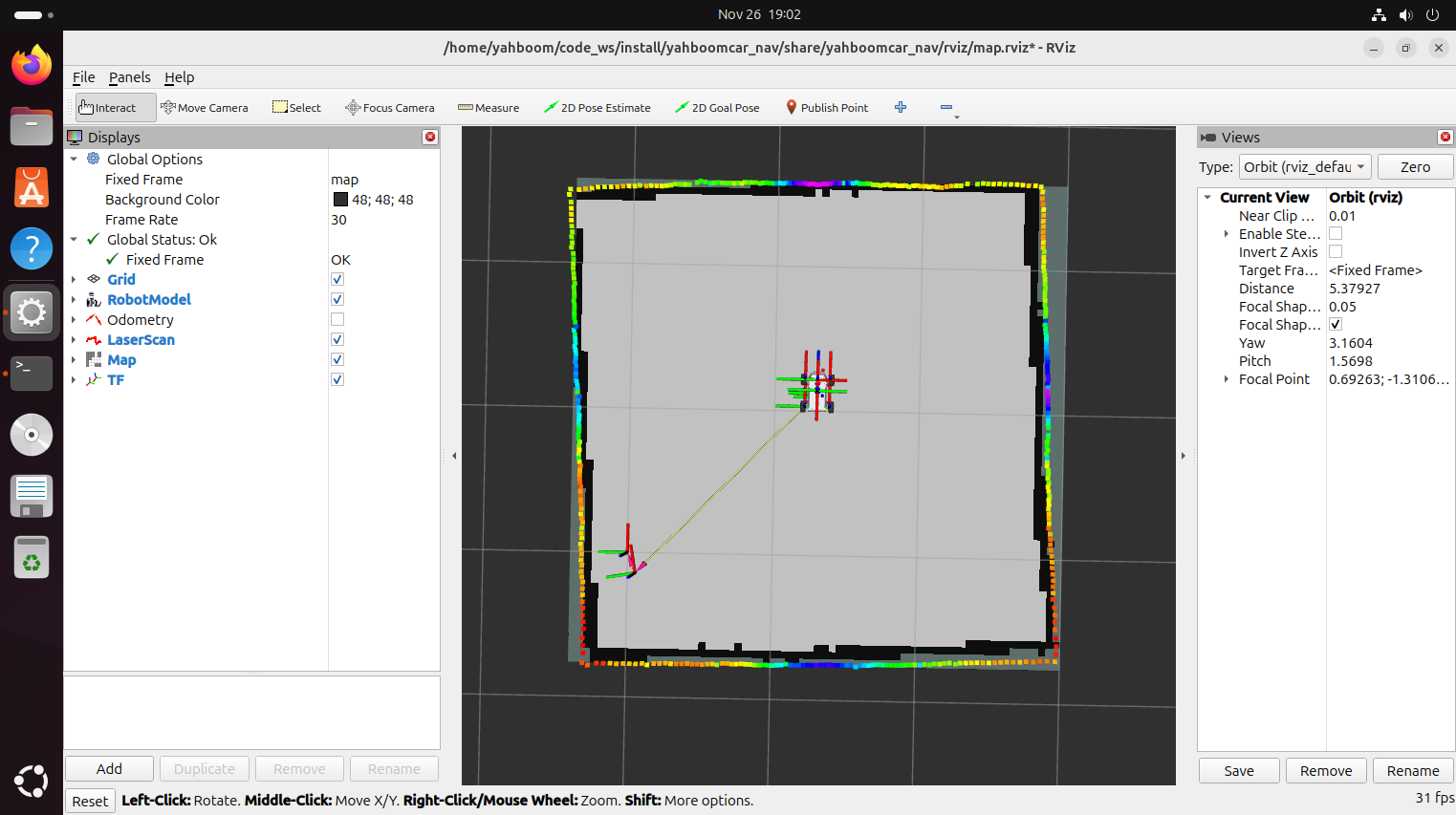Select the Move Camera tool
The image size is (1456, 815).
(205, 108)
